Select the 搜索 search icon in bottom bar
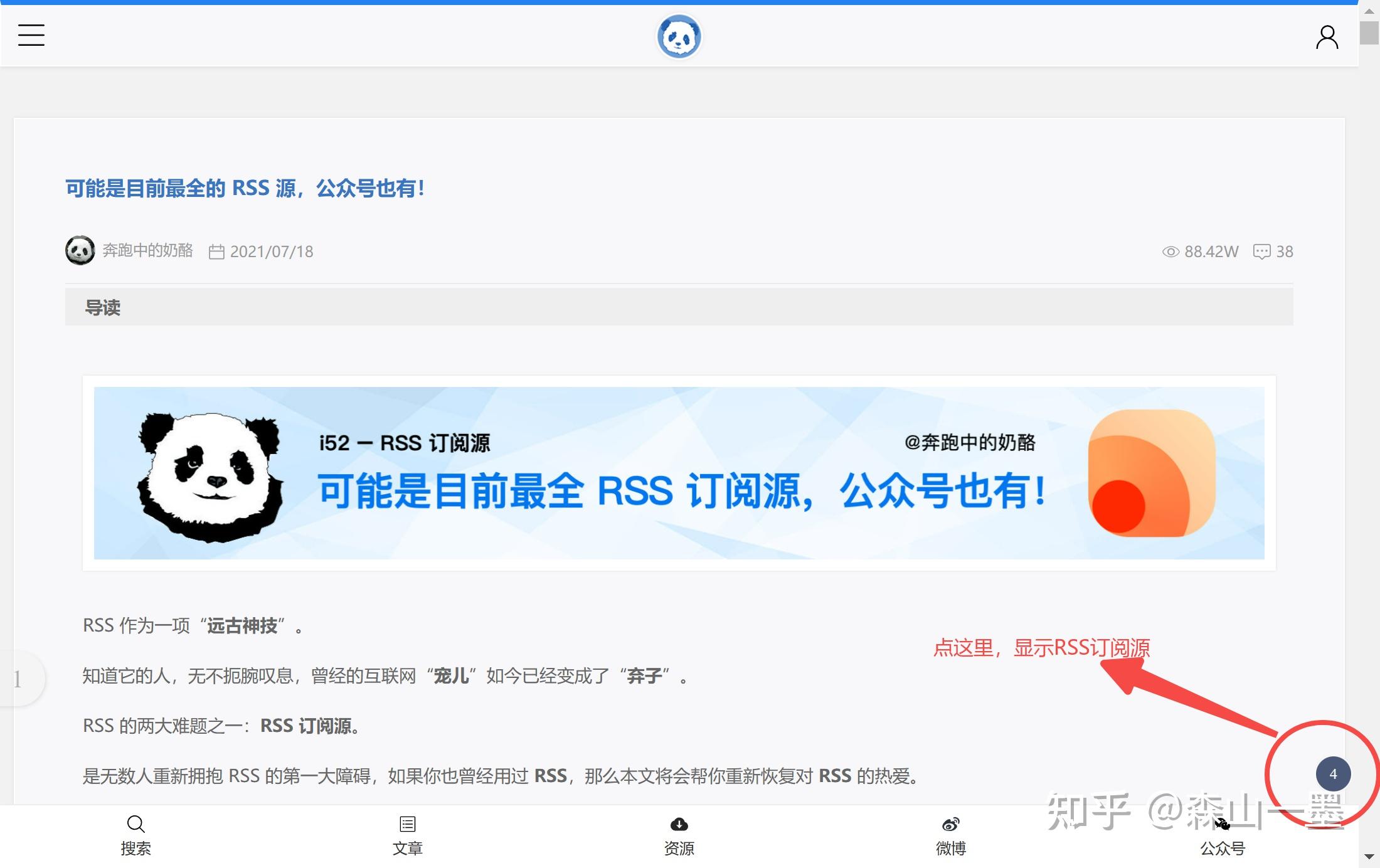1380x868 pixels. (x=135, y=824)
